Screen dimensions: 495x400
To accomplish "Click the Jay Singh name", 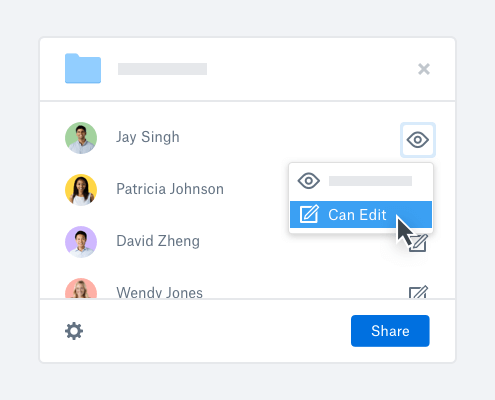I will coord(148,137).
